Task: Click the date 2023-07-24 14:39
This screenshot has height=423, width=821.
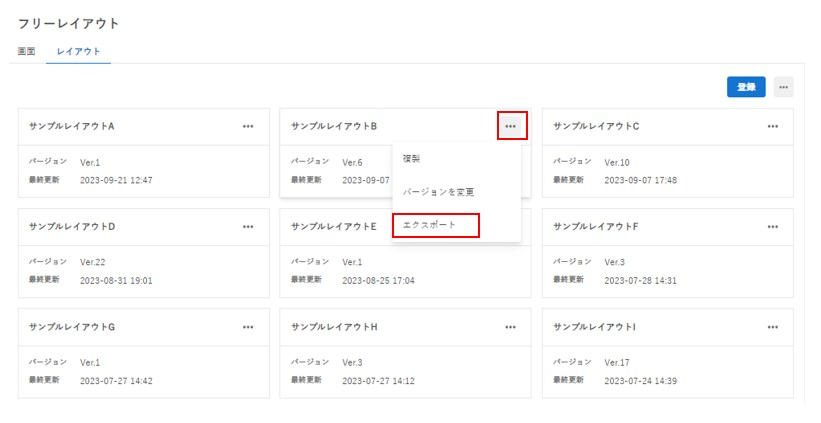Action: tap(641, 381)
